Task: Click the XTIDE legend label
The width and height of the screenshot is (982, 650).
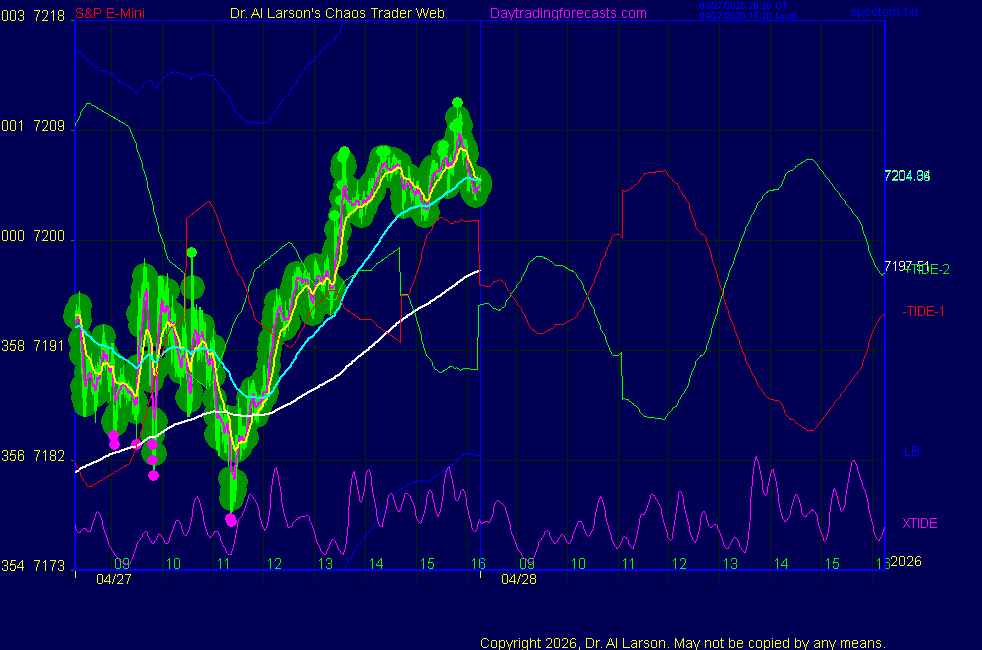Action: pos(919,524)
